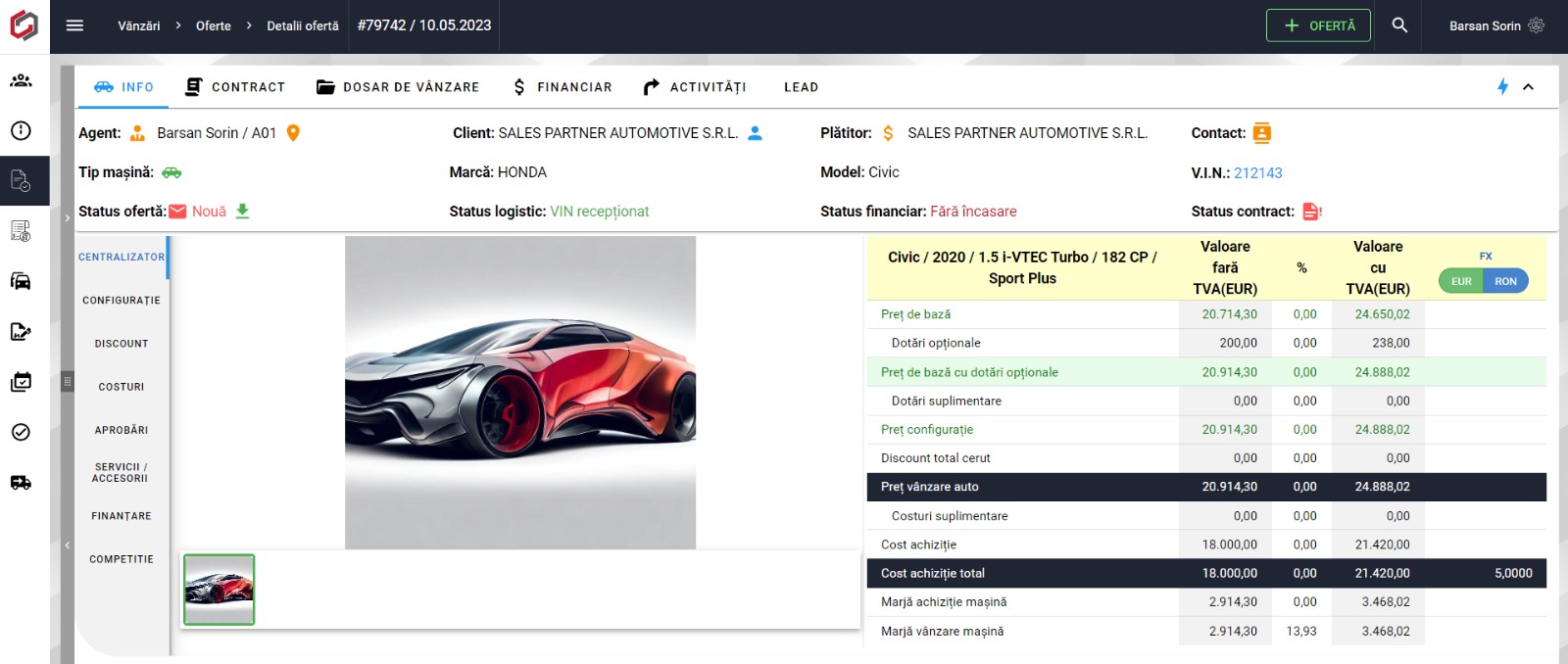Viewport: 1568px width, 664px height.
Task: Switch to the Financiar tab
Action: 563,87
